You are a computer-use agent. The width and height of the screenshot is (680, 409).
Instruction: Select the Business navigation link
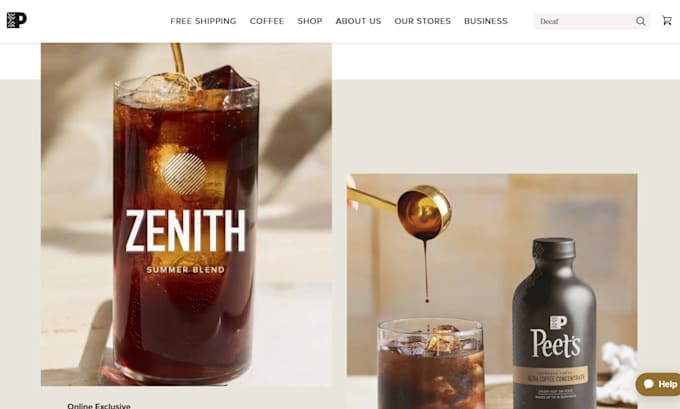(486, 21)
